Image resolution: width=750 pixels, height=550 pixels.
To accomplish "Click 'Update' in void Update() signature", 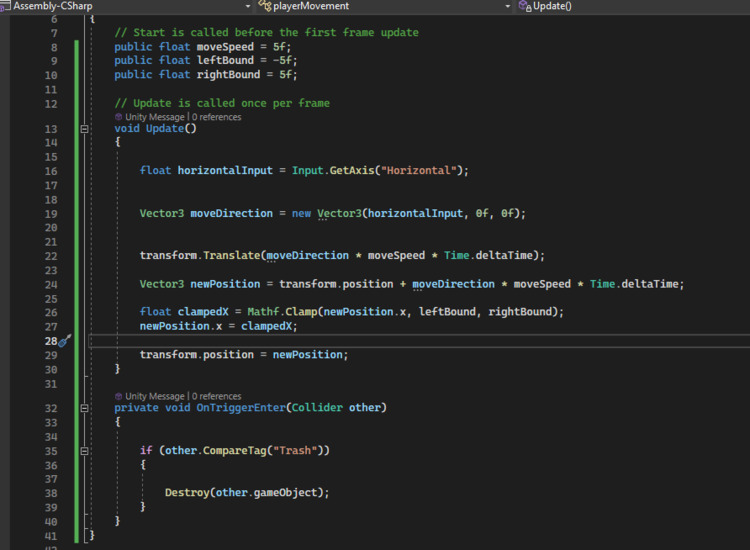I will tap(165, 129).
